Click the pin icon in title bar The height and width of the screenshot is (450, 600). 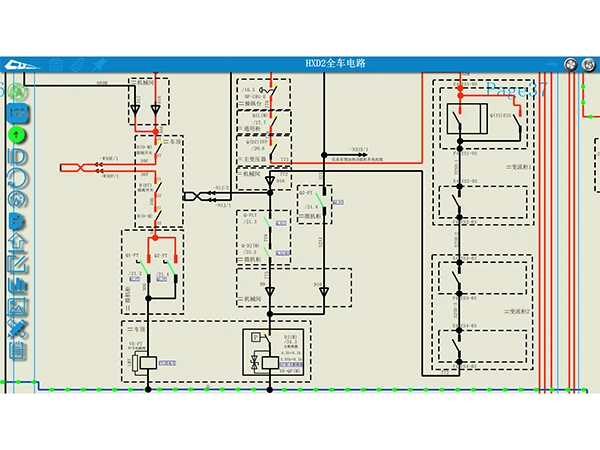click(x=100, y=64)
